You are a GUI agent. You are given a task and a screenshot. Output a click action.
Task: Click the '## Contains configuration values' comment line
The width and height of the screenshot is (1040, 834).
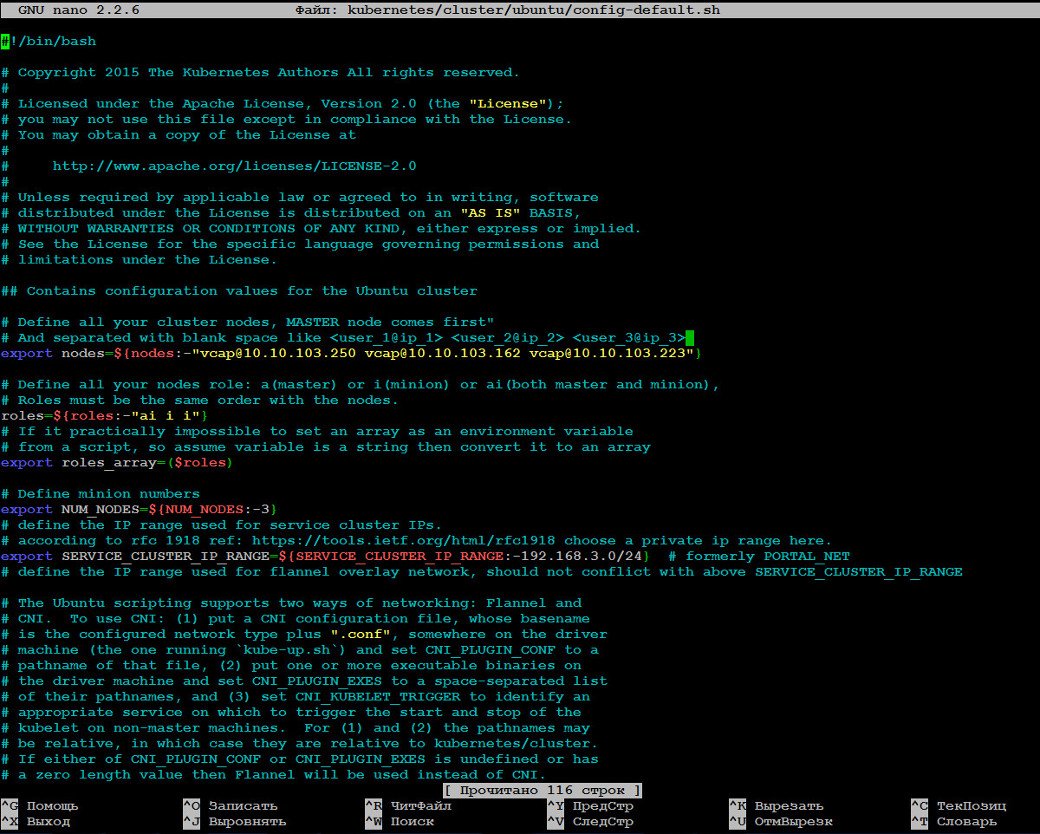click(x=239, y=291)
